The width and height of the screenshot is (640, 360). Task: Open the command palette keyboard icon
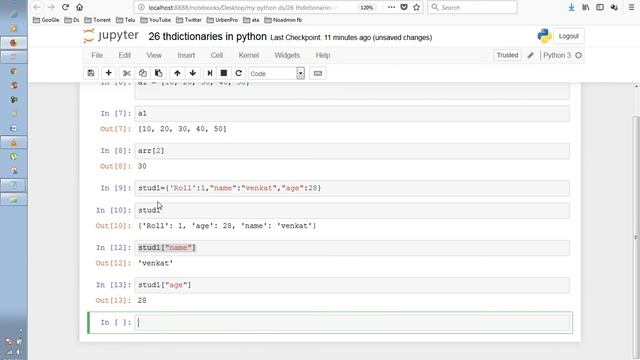click(x=318, y=73)
